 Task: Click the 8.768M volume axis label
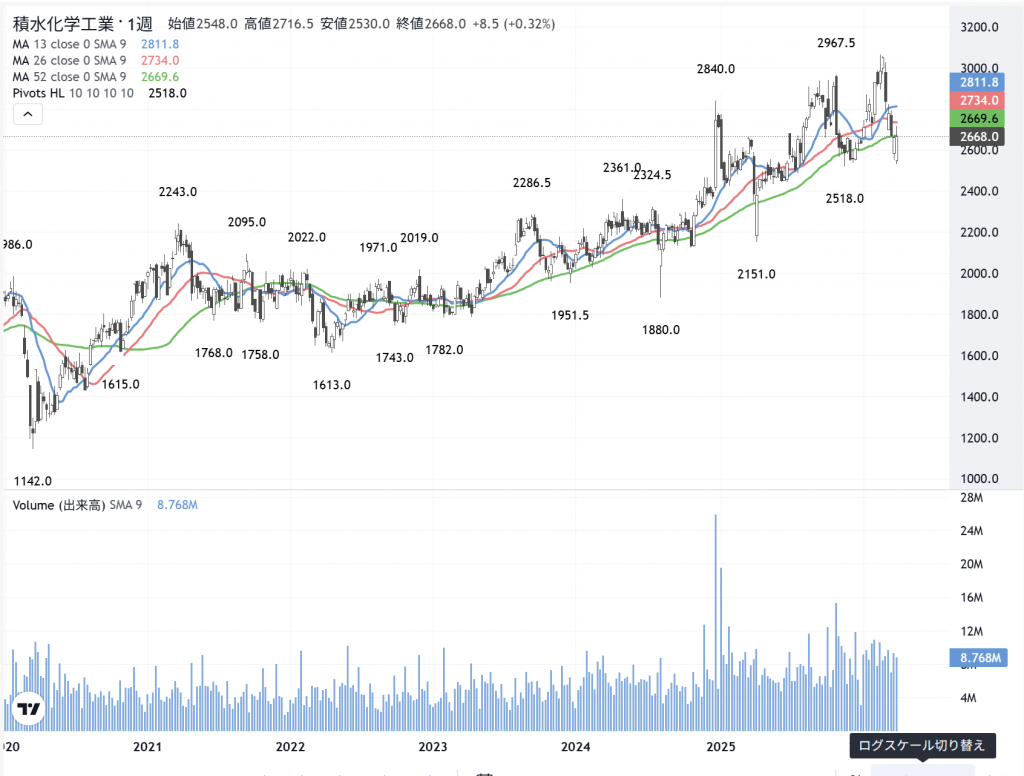pos(975,658)
